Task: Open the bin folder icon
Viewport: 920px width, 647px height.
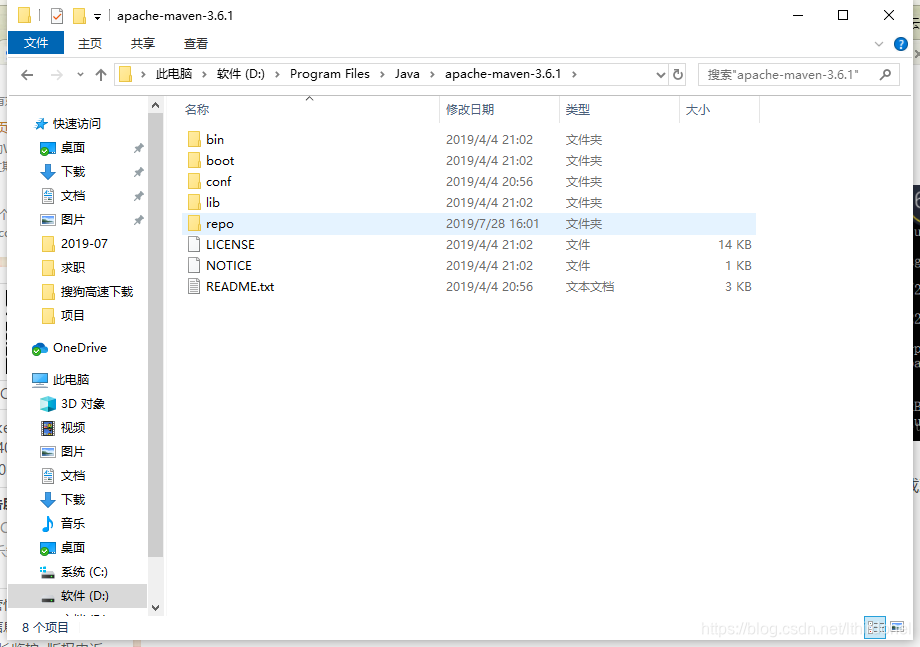Action: point(194,140)
